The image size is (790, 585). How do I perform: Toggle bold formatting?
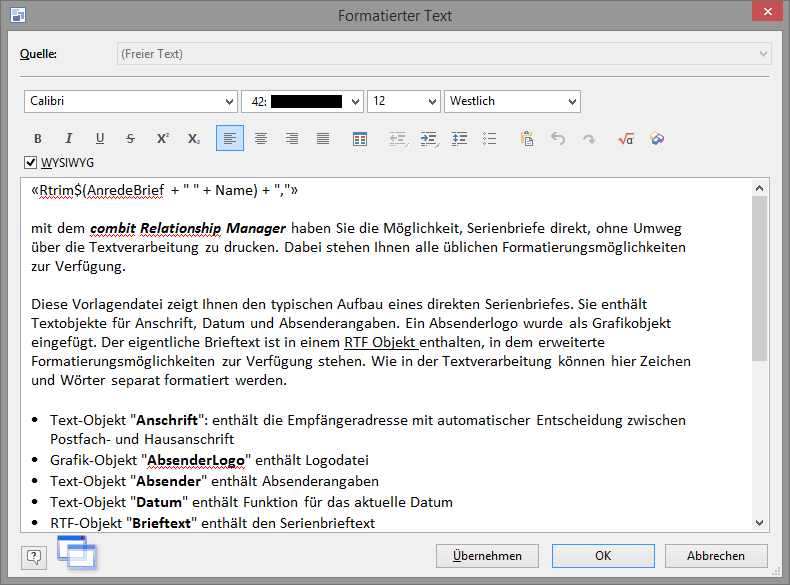[38, 139]
